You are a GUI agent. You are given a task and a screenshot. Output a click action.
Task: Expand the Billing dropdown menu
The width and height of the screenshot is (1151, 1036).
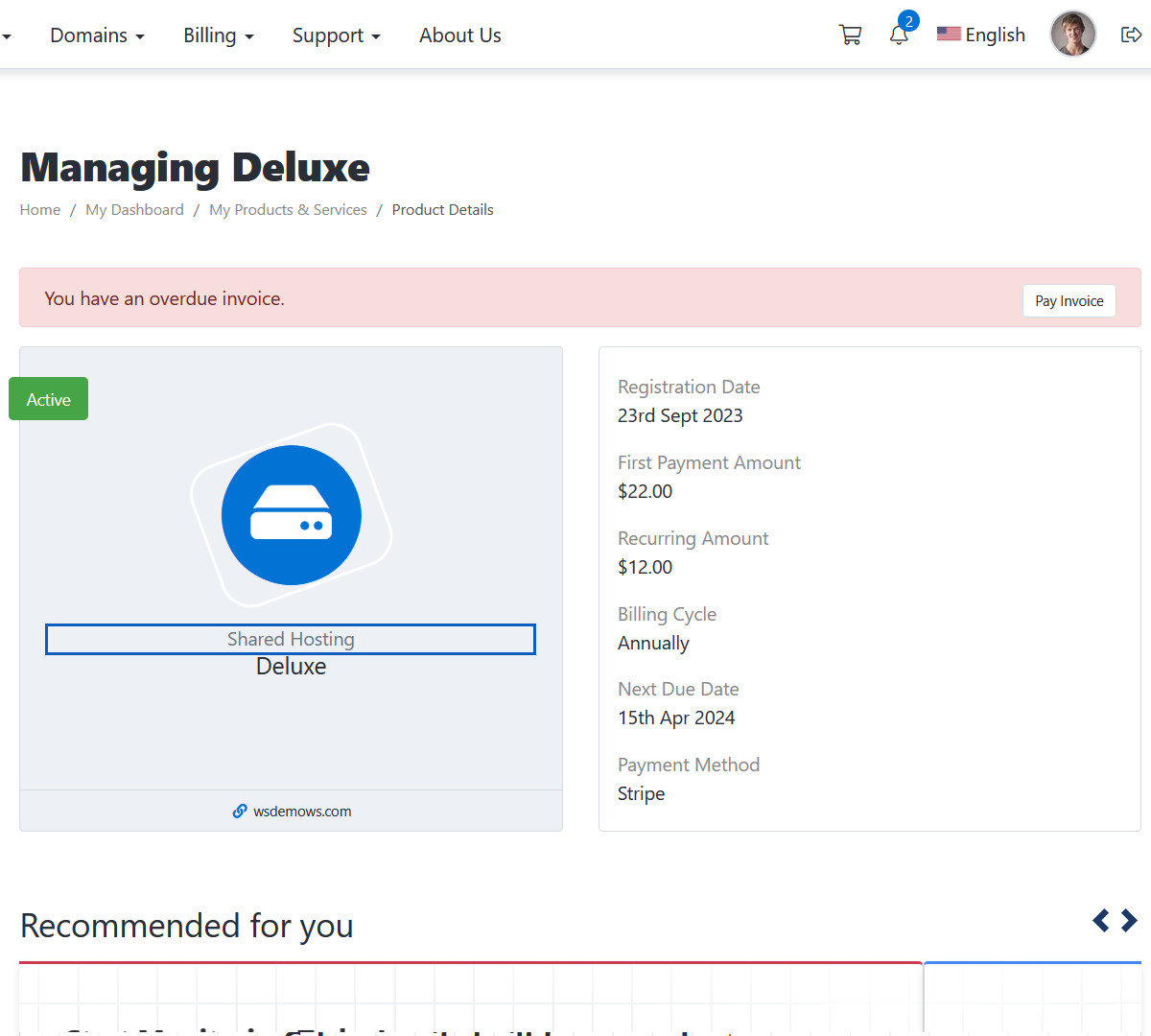coord(219,35)
